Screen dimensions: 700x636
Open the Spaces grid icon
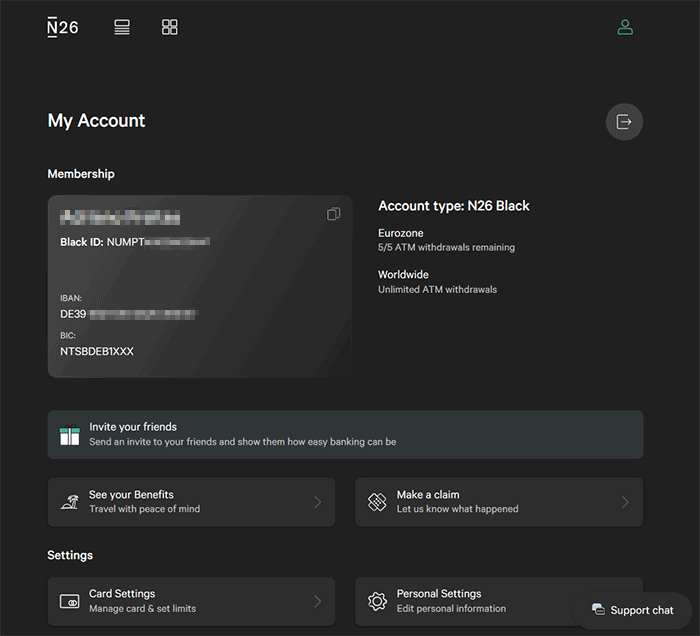point(170,27)
